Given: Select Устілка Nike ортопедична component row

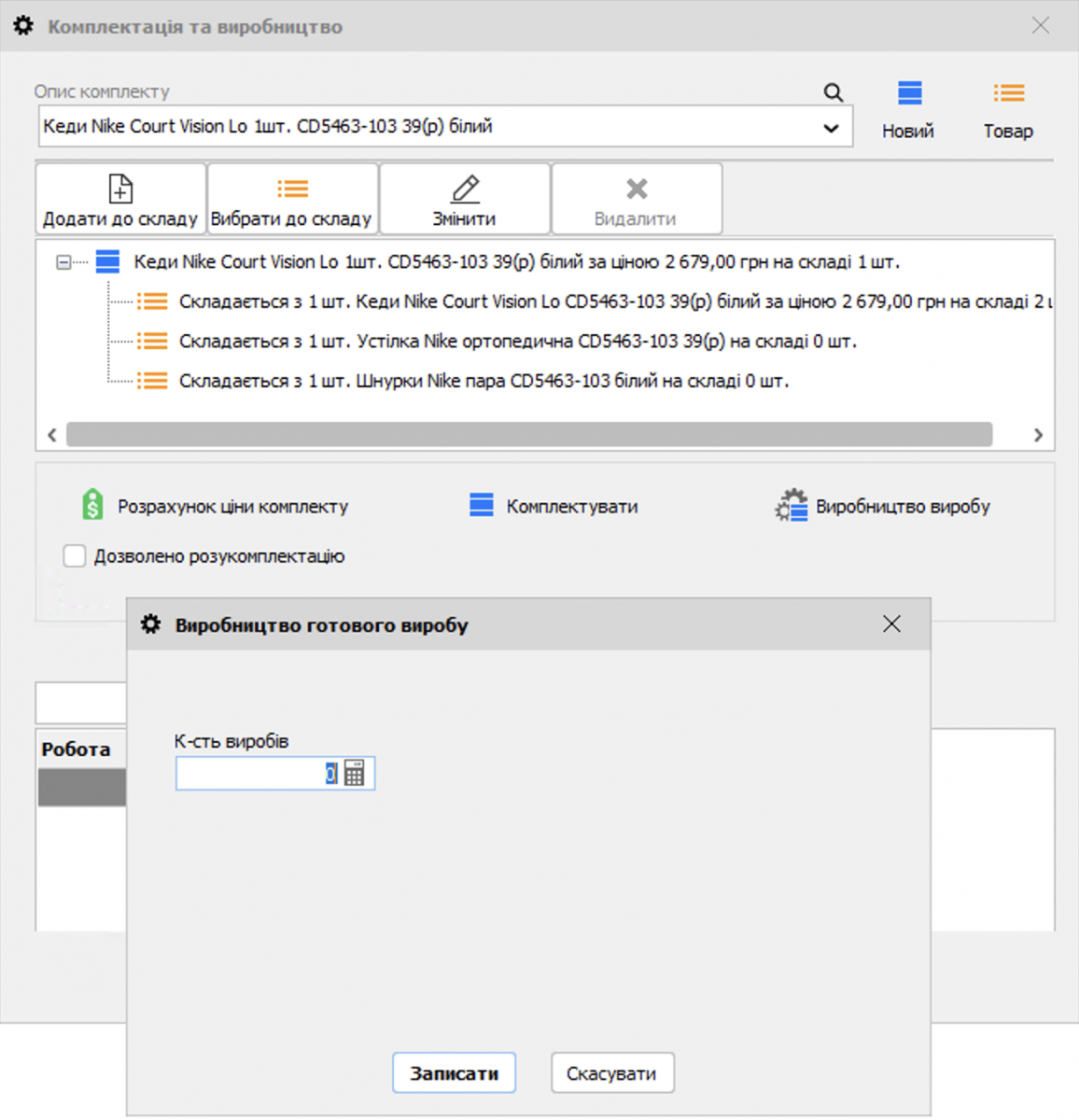Looking at the screenshot, I should tap(517, 342).
